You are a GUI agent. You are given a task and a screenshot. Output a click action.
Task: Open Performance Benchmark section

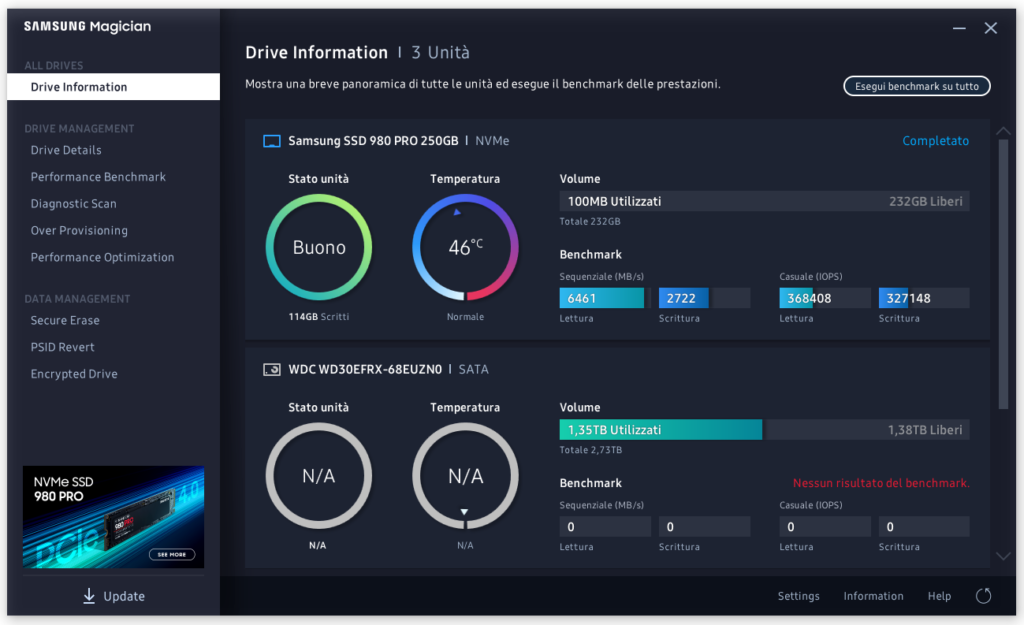pyautogui.click(x=98, y=177)
